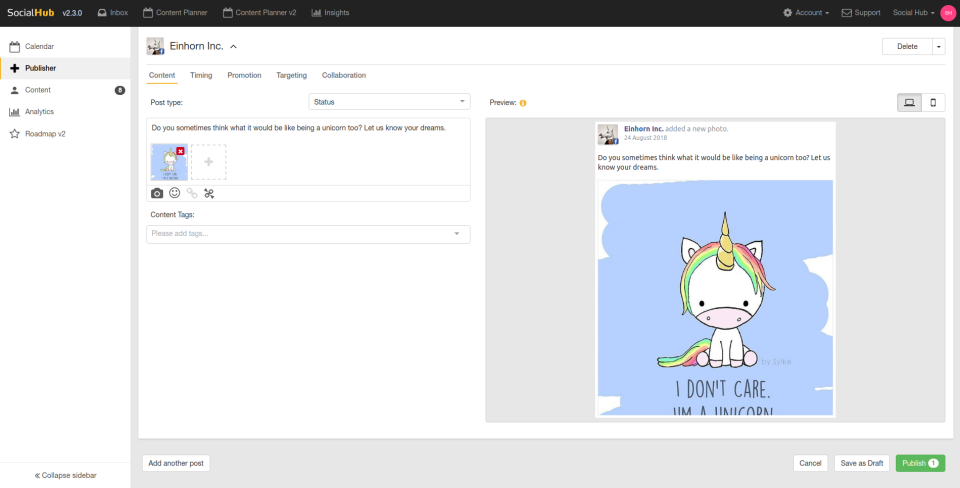The width and height of the screenshot is (960, 488).
Task: Switch preview to desktop view
Action: [x=909, y=102]
